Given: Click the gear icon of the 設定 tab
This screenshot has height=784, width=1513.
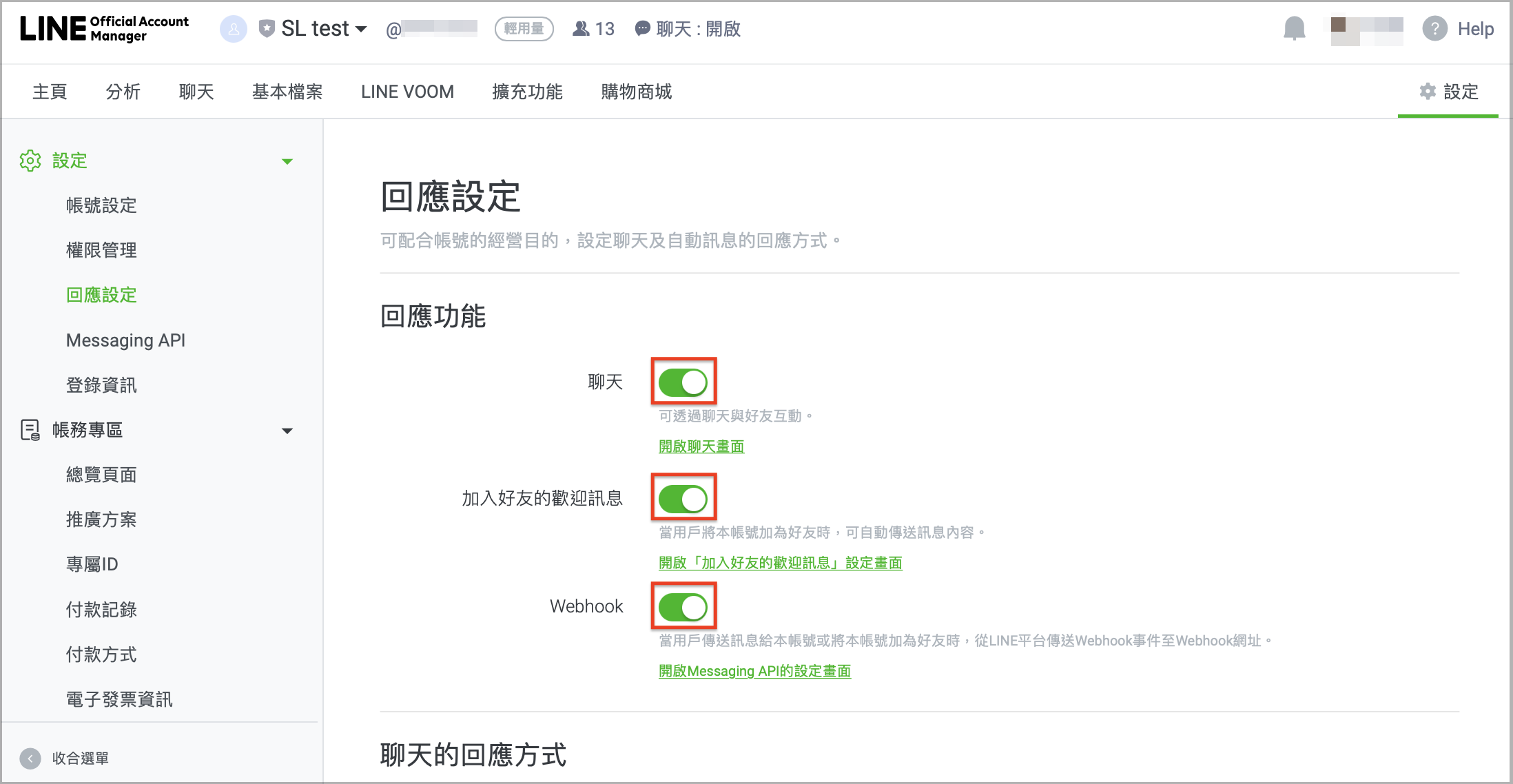Looking at the screenshot, I should 1428,91.
